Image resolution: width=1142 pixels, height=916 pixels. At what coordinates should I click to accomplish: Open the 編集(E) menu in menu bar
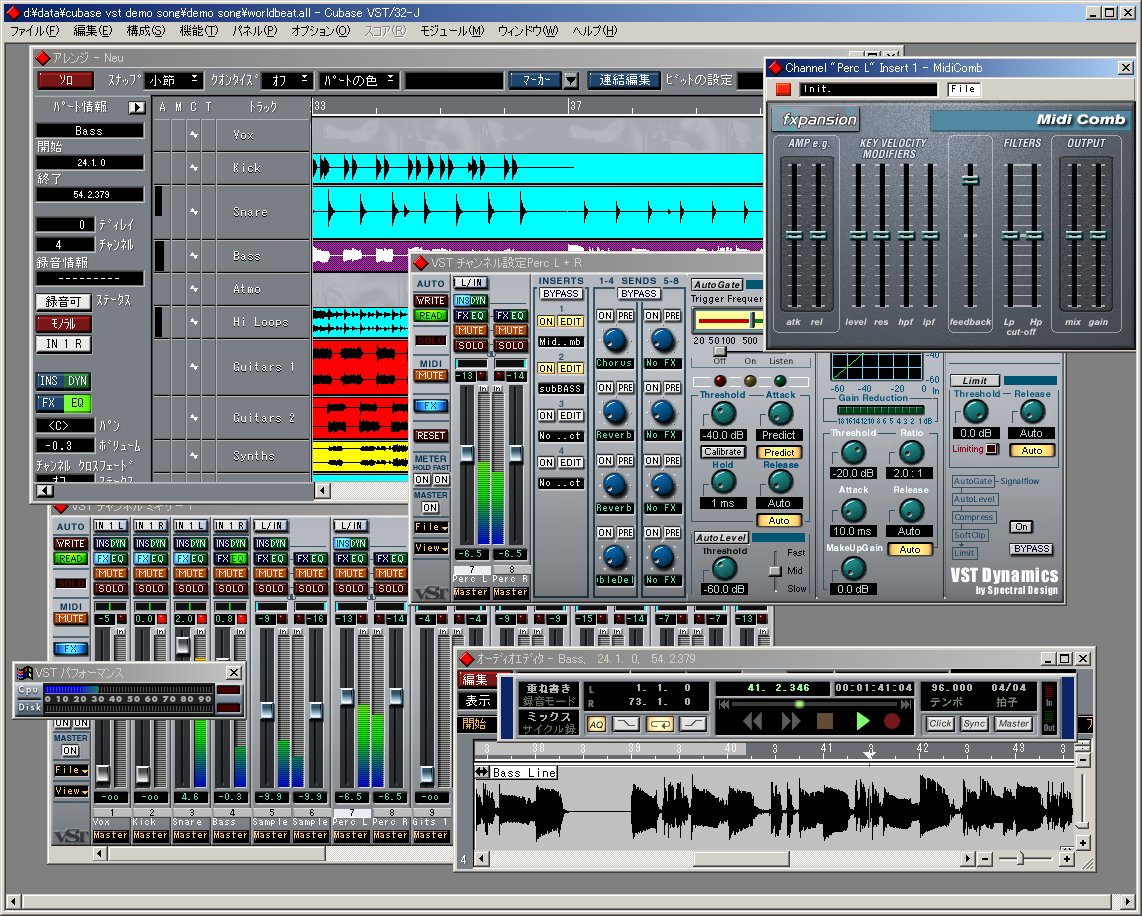tap(92, 31)
